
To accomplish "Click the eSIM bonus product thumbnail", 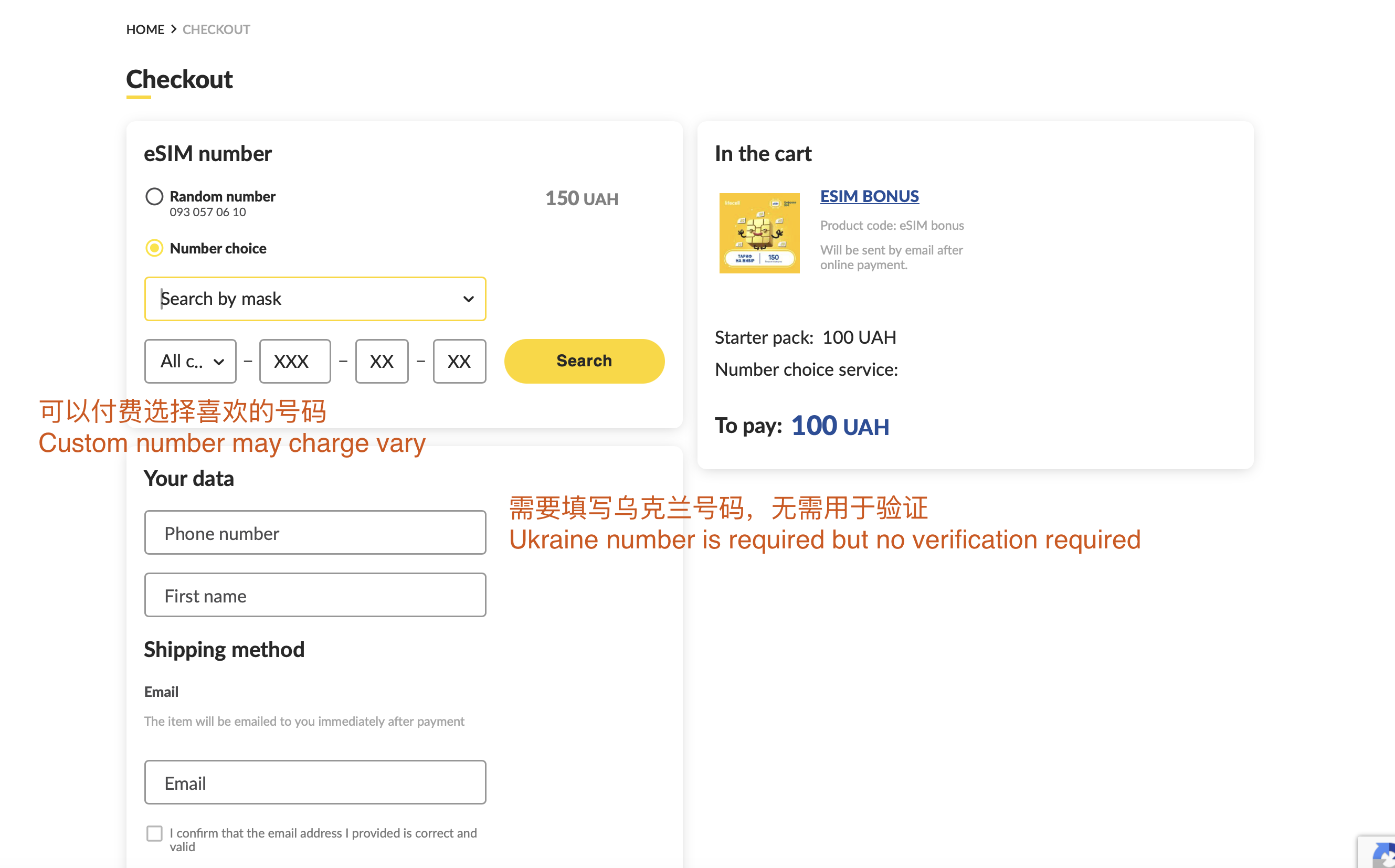I will (x=759, y=233).
